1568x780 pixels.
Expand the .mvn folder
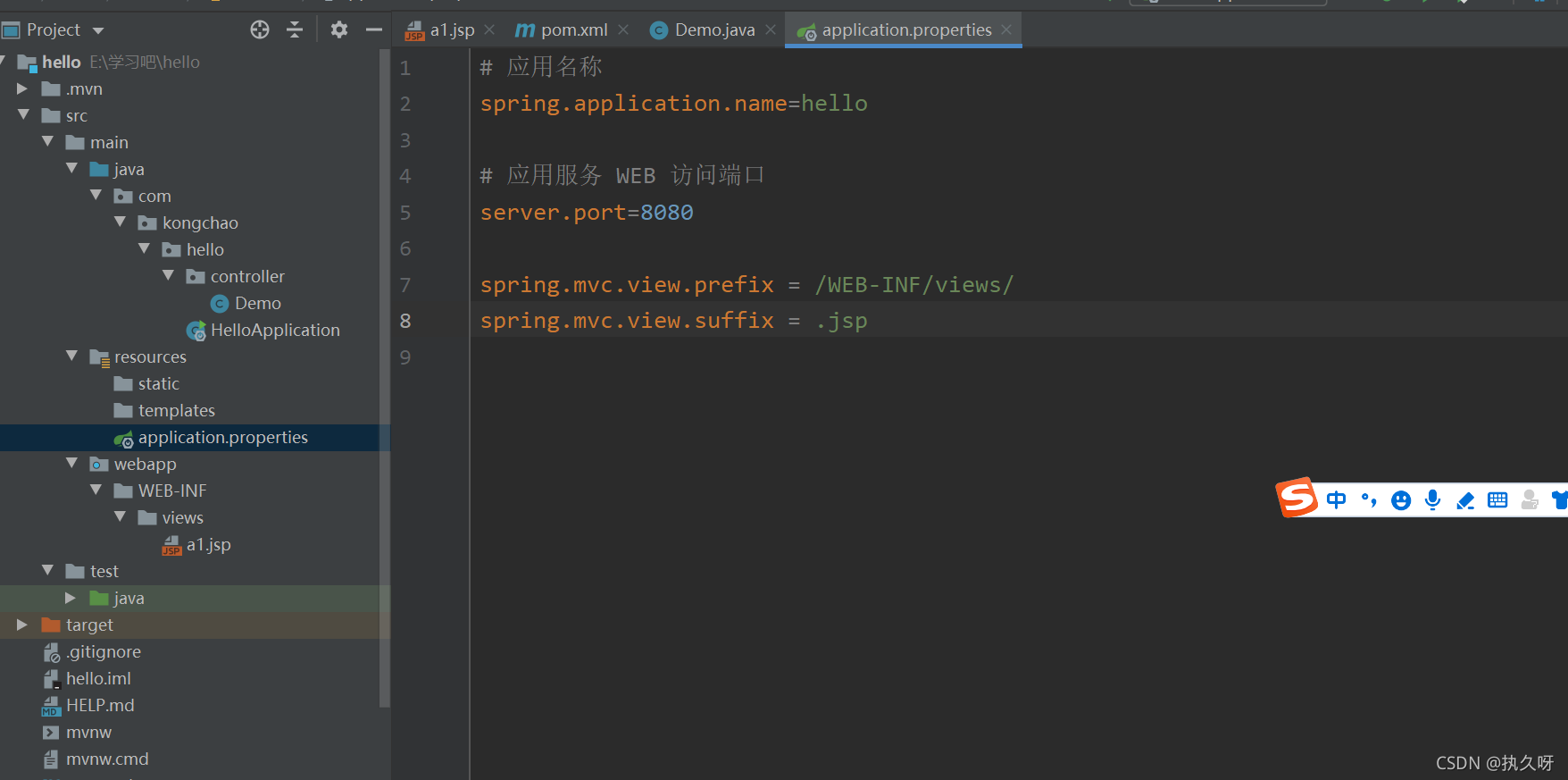tap(22, 89)
